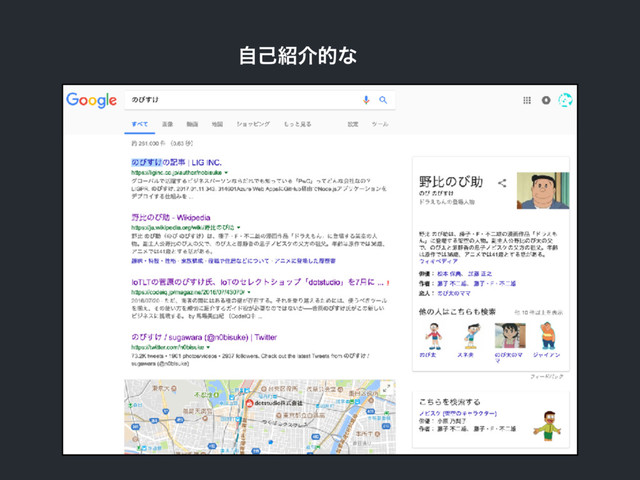Select the すべて search tab
Image resolution: width=640 pixels, height=480 pixels.
140,124
